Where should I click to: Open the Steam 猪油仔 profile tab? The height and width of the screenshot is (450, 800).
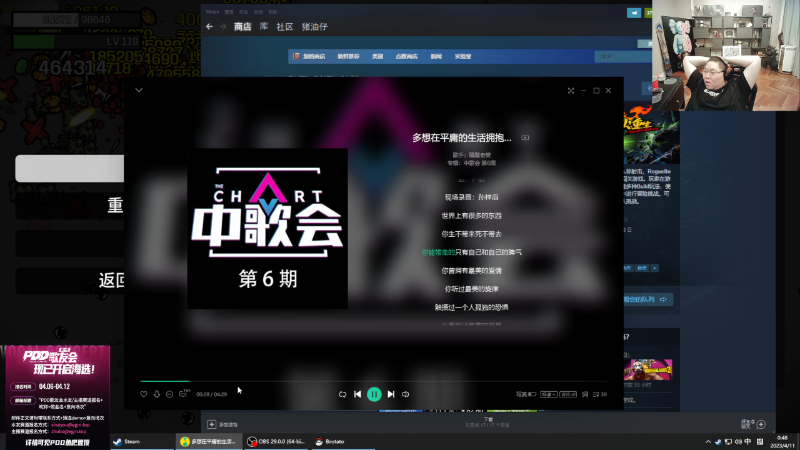315,27
